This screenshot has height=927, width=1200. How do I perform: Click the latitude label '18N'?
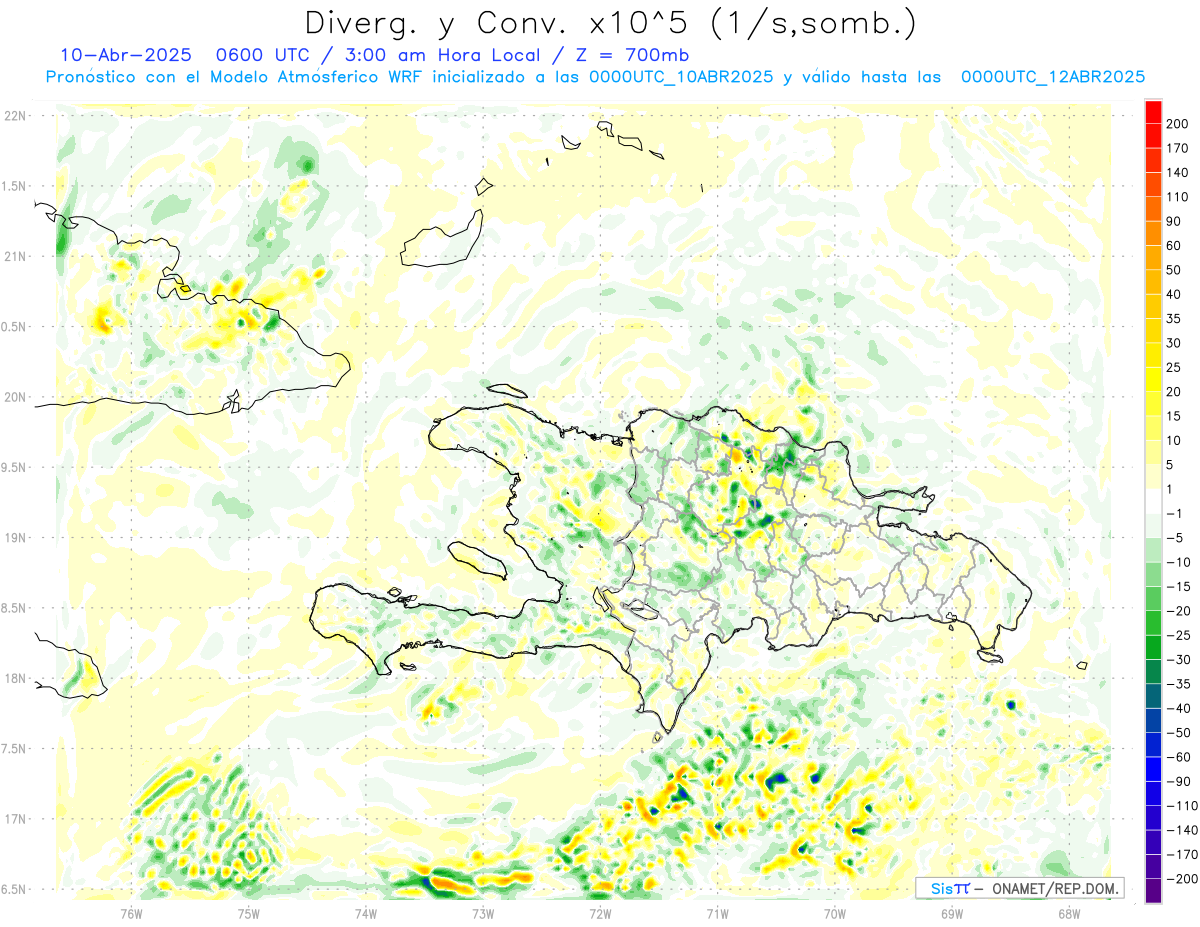pos(14,679)
